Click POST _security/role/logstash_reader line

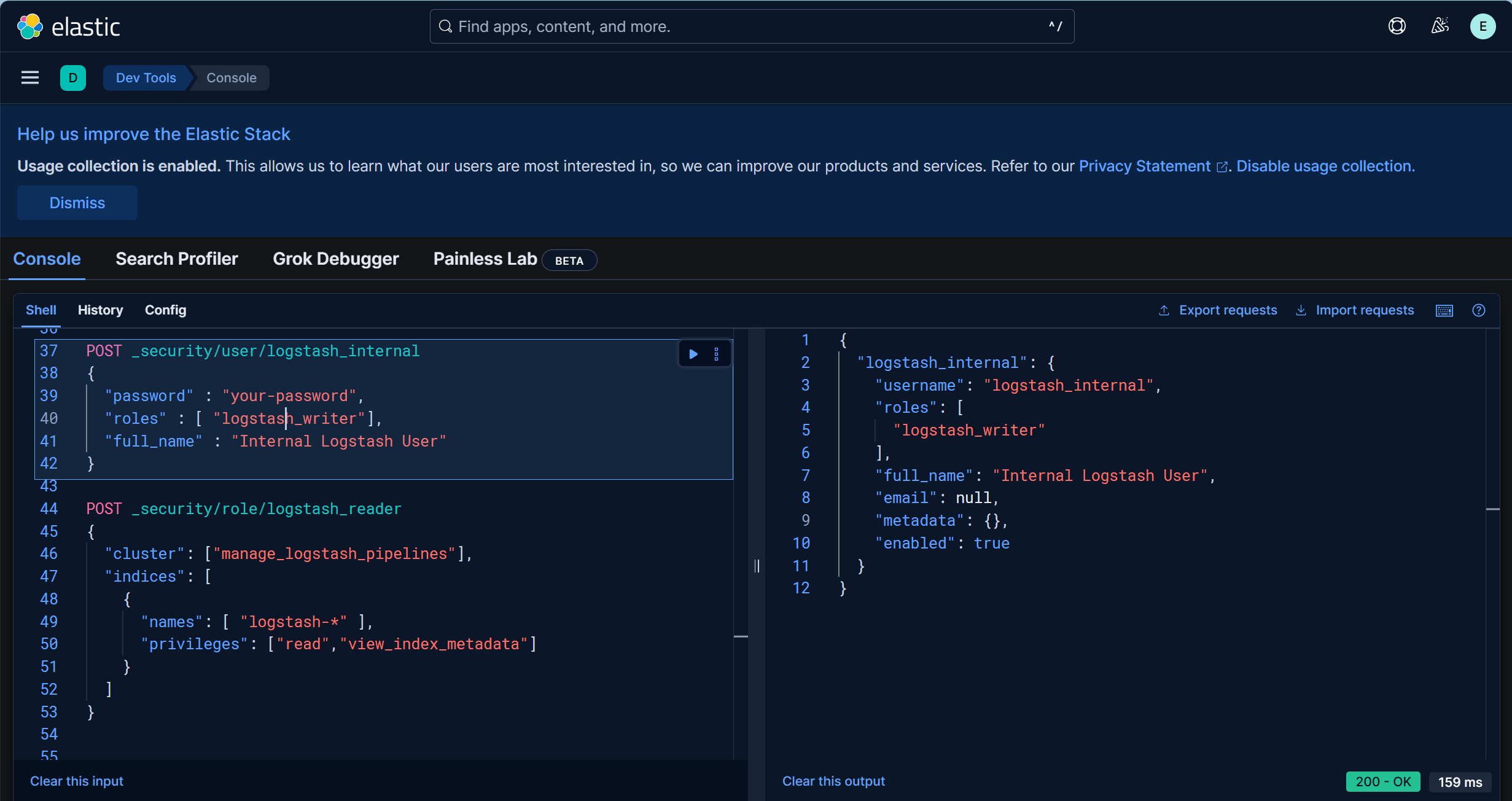coord(244,509)
